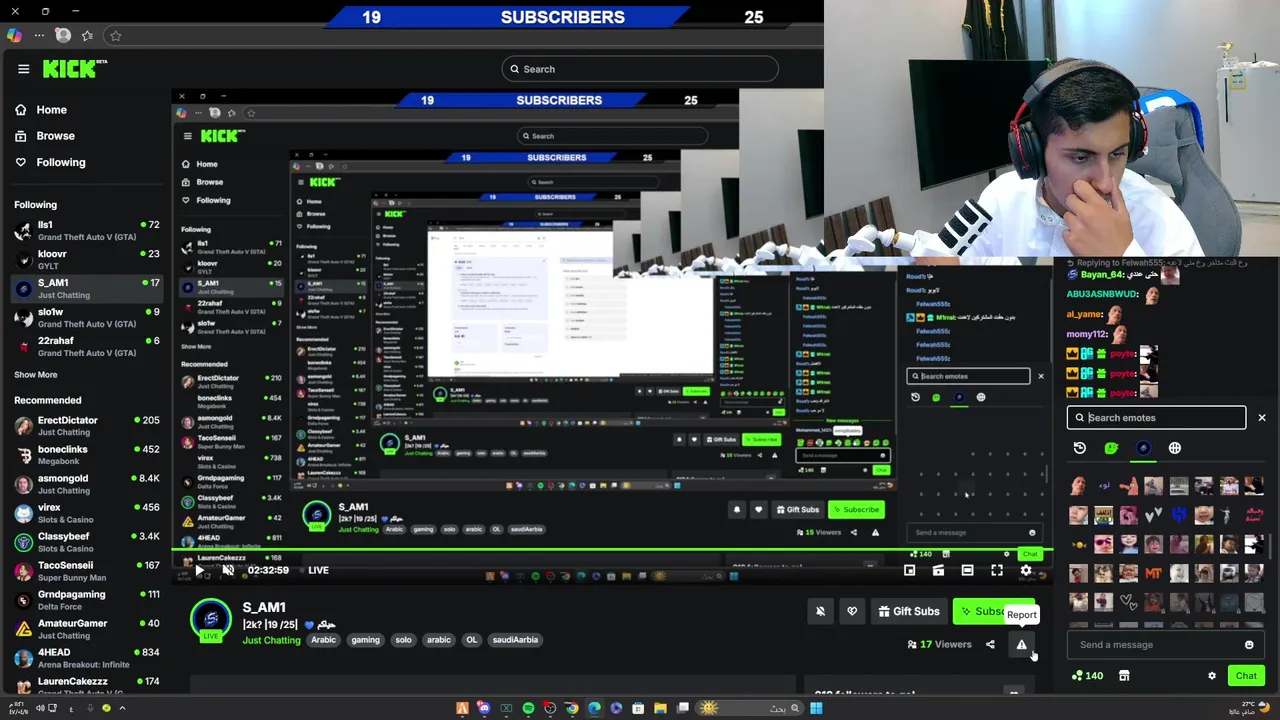Click the Gift Subs button

[x=909, y=611]
